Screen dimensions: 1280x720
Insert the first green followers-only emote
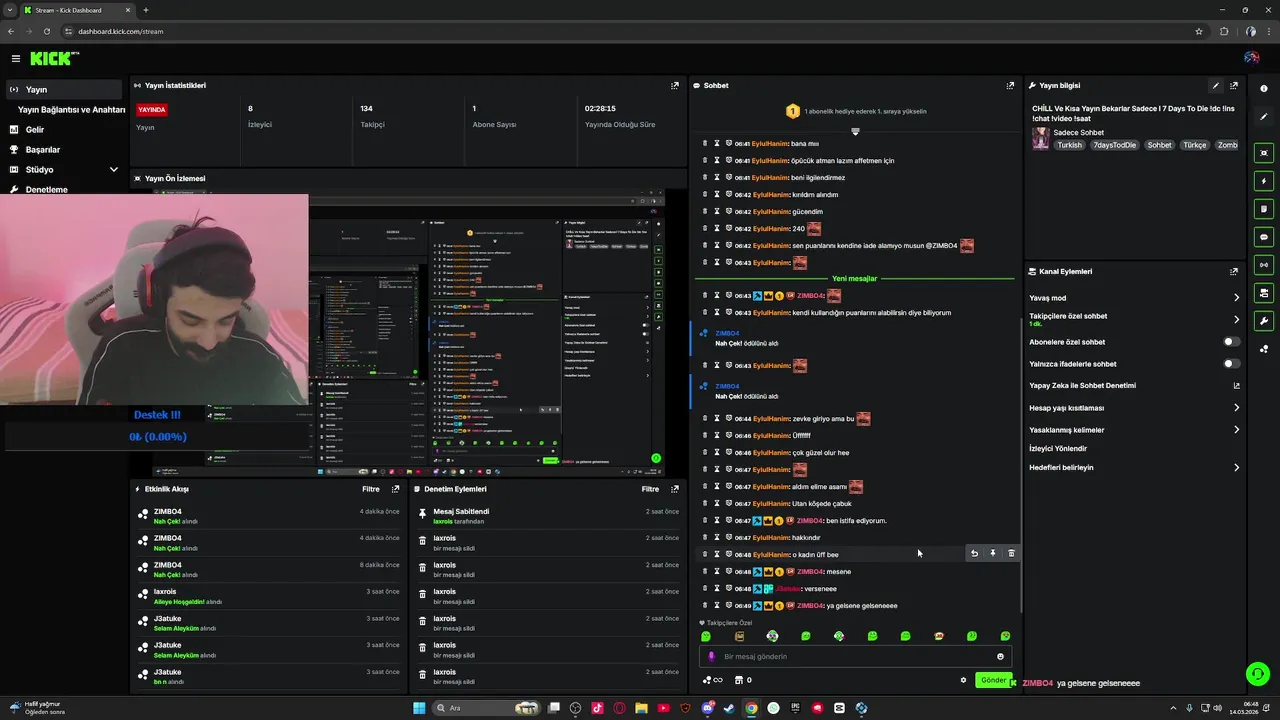pos(706,636)
